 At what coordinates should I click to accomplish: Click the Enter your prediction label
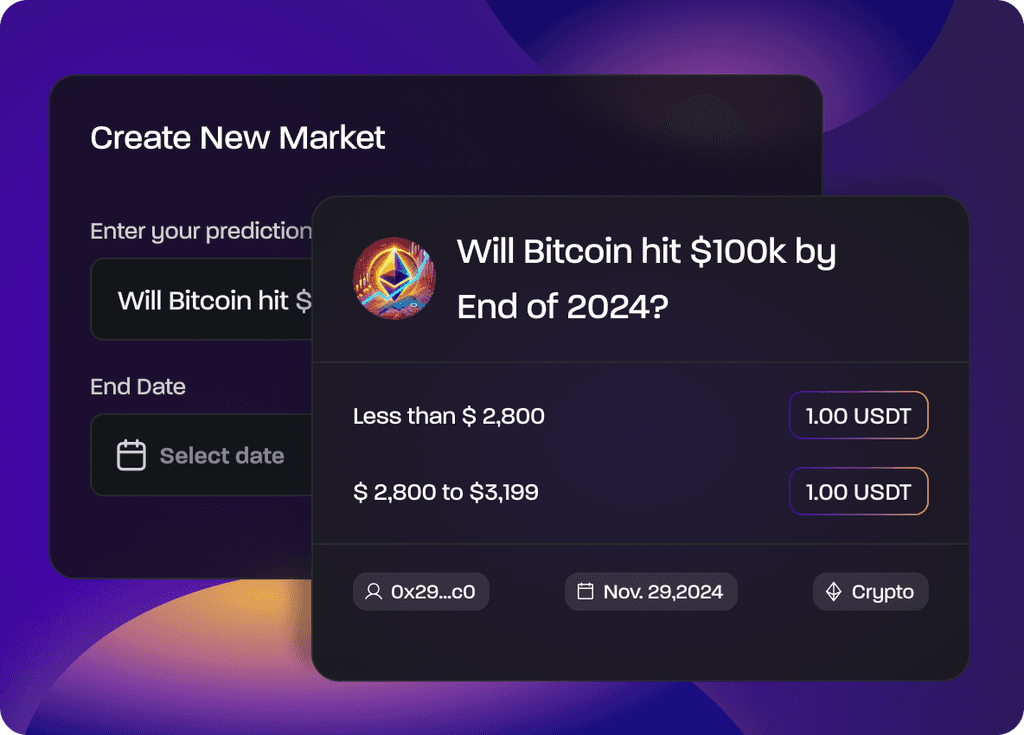(200, 231)
